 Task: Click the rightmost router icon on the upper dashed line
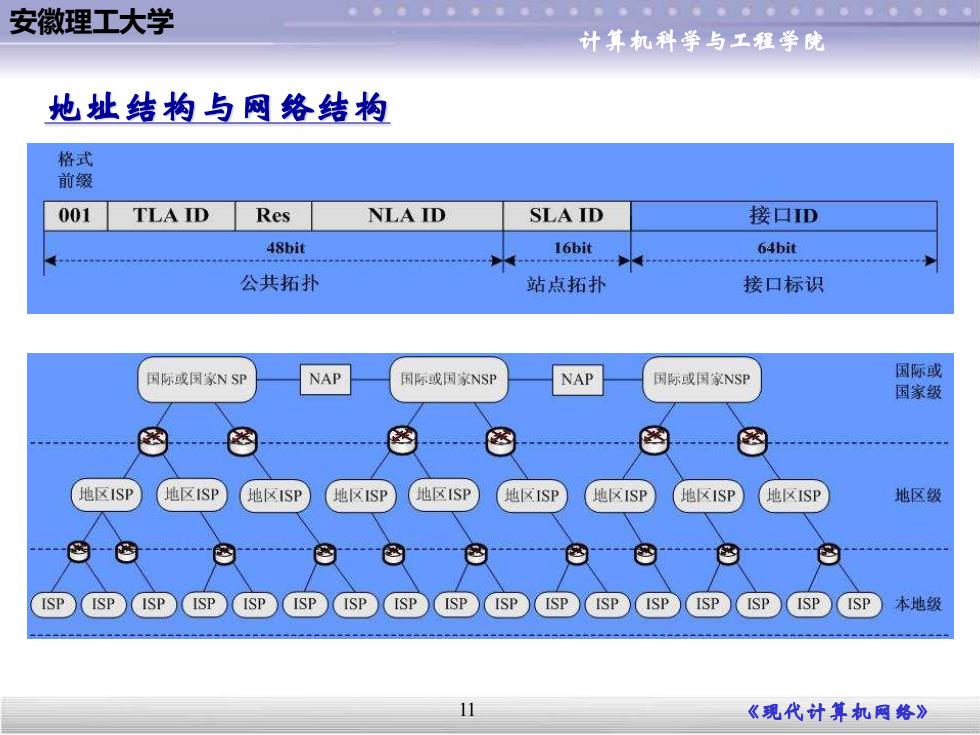point(752,441)
